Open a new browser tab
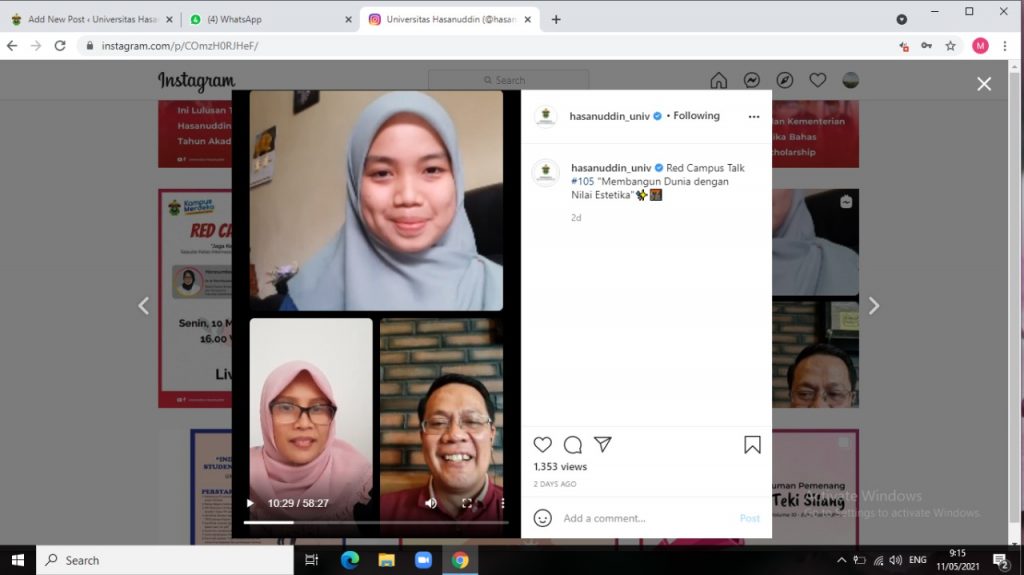This screenshot has width=1024, height=575. coord(556,20)
